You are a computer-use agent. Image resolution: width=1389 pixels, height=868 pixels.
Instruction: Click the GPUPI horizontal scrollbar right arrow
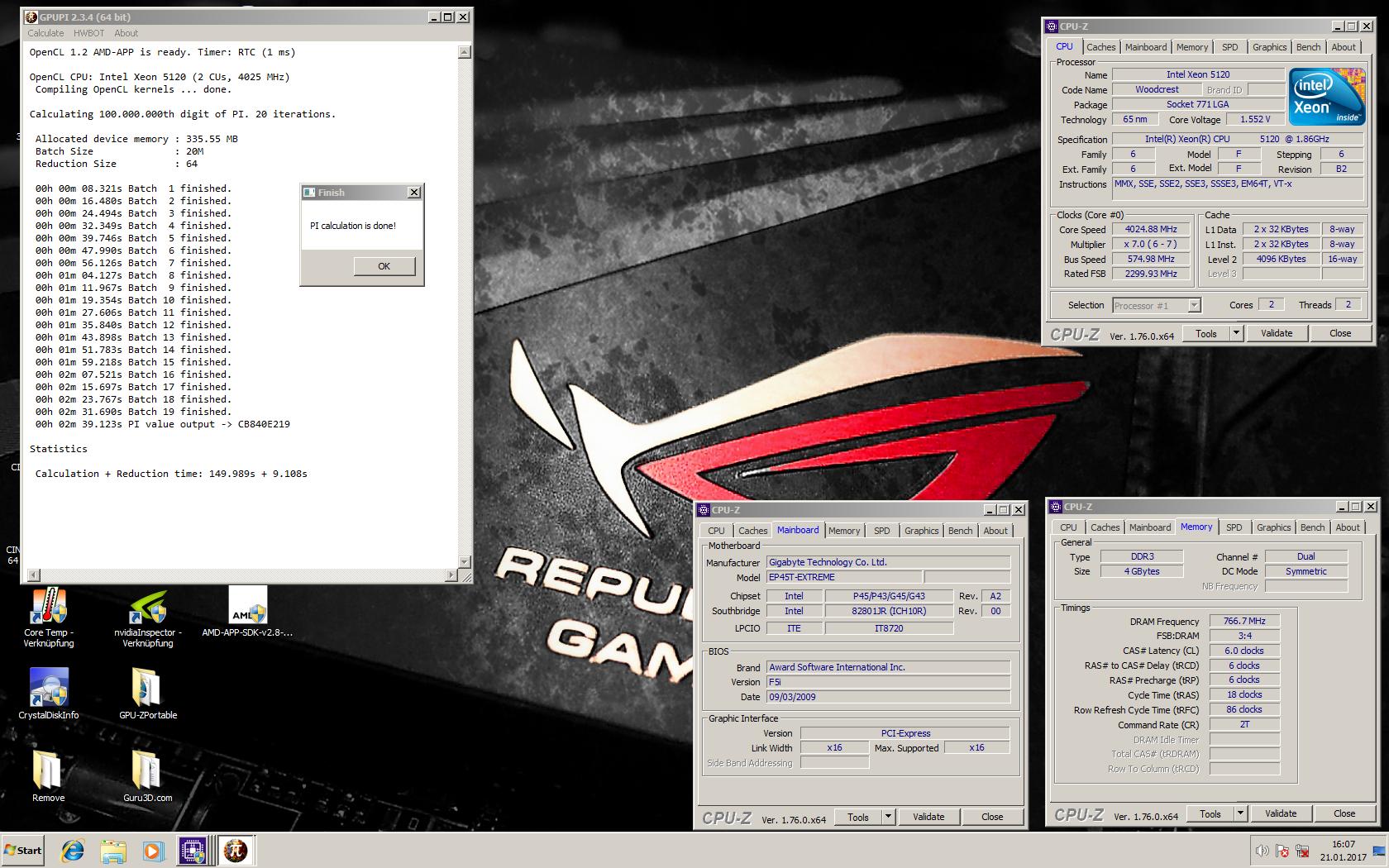[x=451, y=575]
